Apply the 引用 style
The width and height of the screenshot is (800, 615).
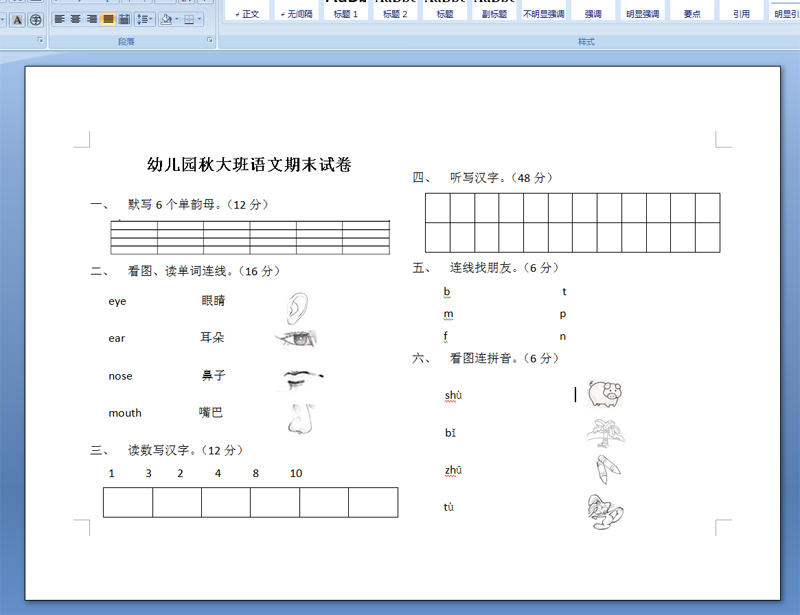(x=741, y=10)
